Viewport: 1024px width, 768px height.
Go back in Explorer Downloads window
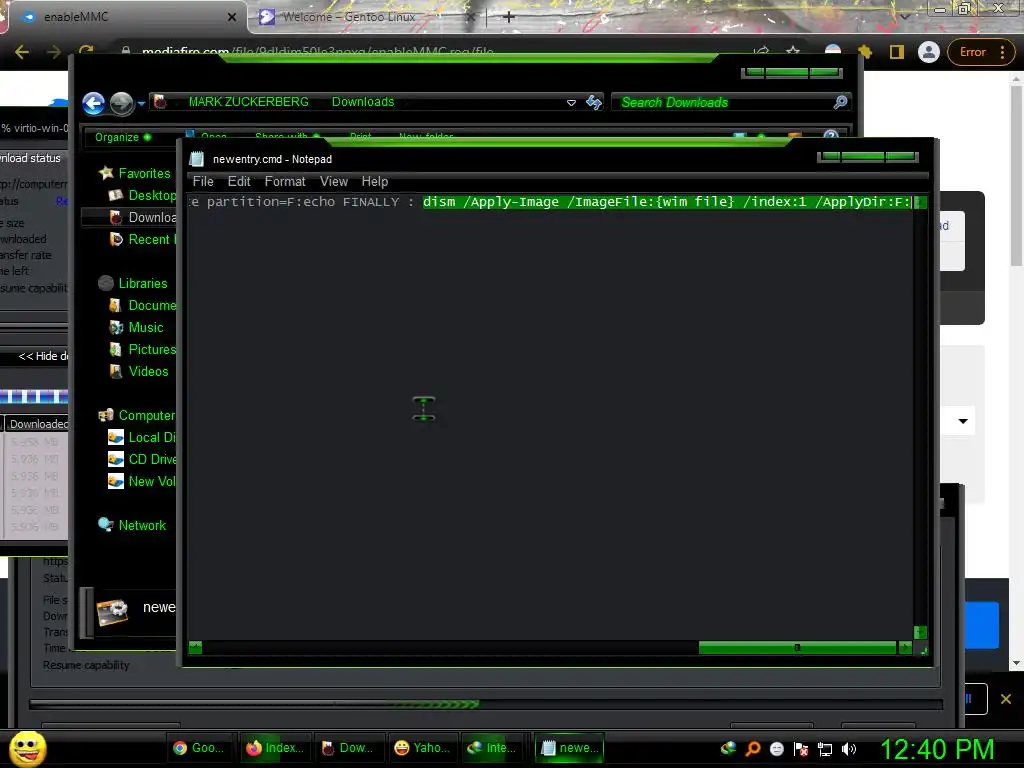(x=93, y=103)
